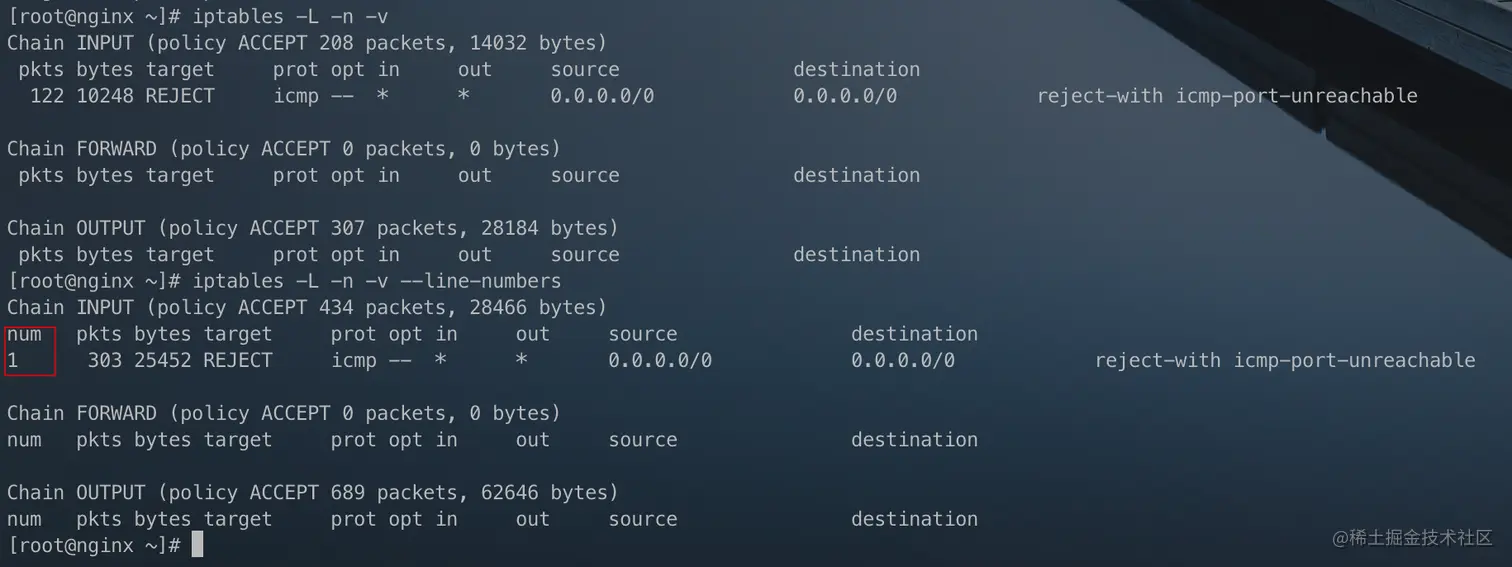Click the "num" header under second Chain INPUT
The height and width of the screenshot is (567, 1512).
tap(24, 334)
